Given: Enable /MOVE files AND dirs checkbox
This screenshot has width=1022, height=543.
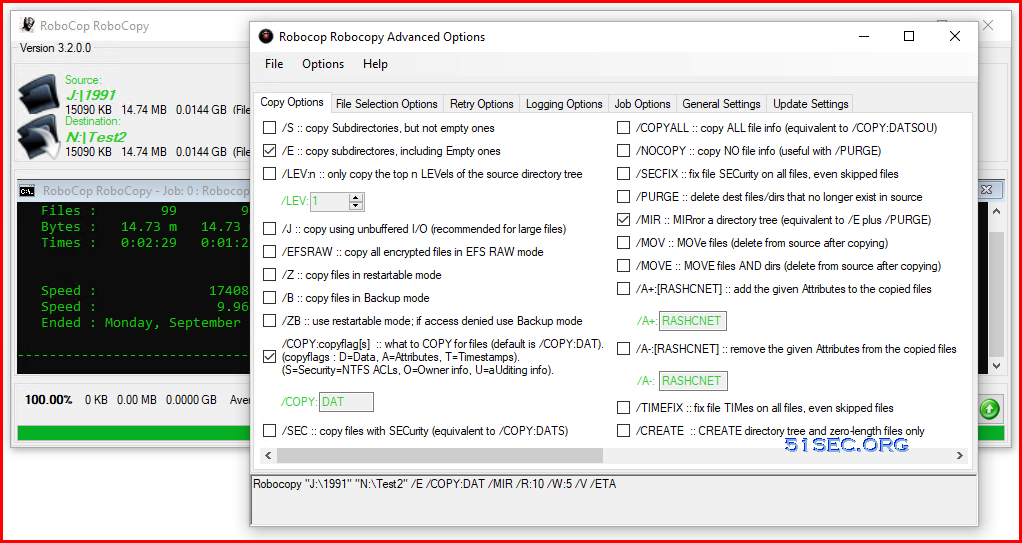Looking at the screenshot, I should pyautogui.click(x=624, y=266).
